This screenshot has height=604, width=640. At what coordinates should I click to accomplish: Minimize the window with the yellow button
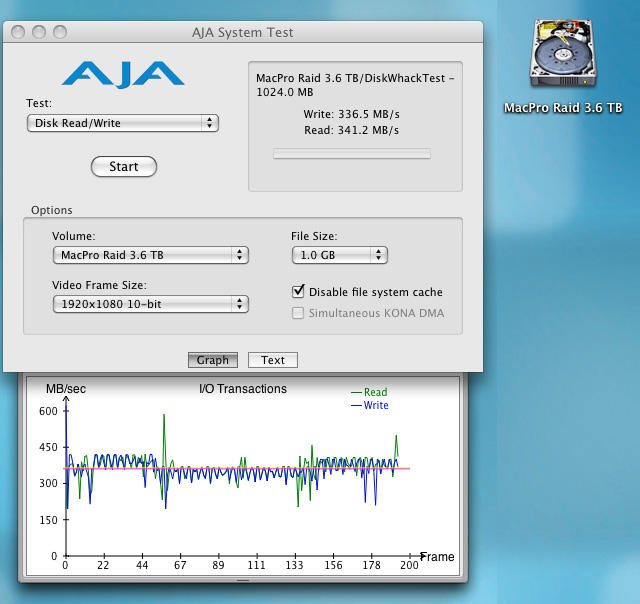point(39,32)
